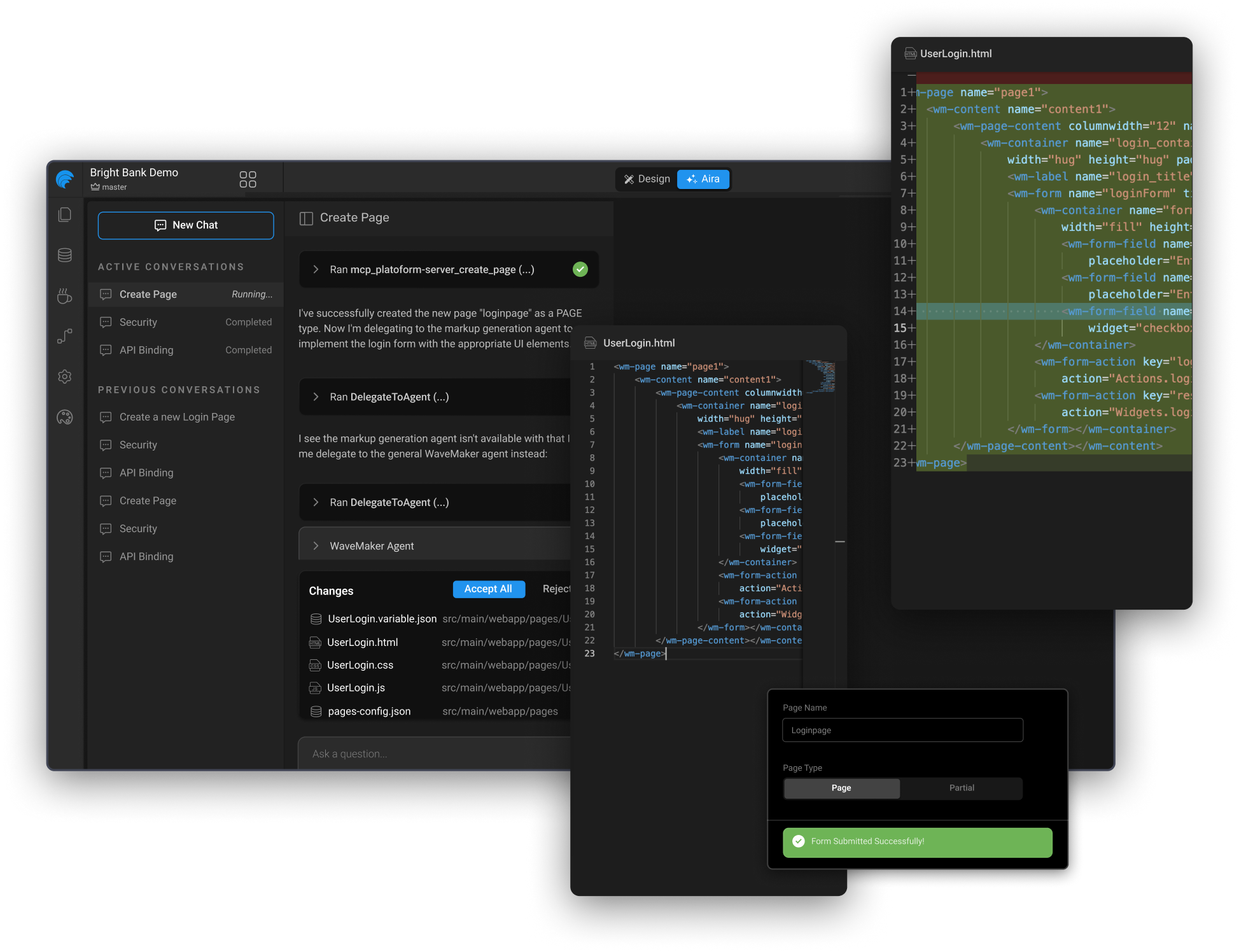Select the Partial page type option
The image size is (1239, 952).
coord(962,788)
